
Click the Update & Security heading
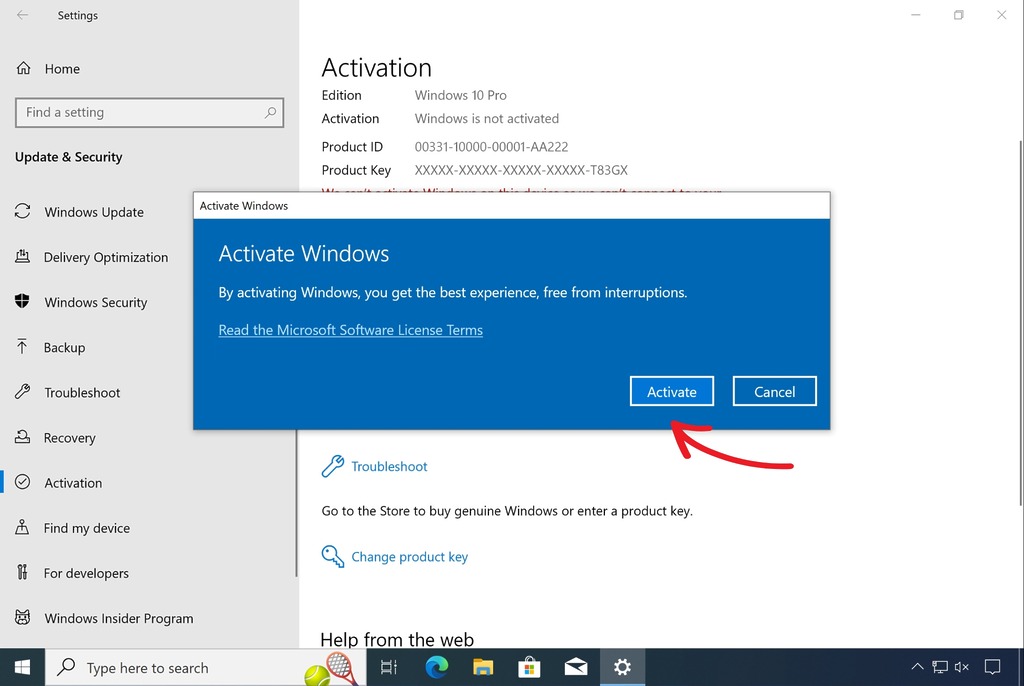[69, 157]
